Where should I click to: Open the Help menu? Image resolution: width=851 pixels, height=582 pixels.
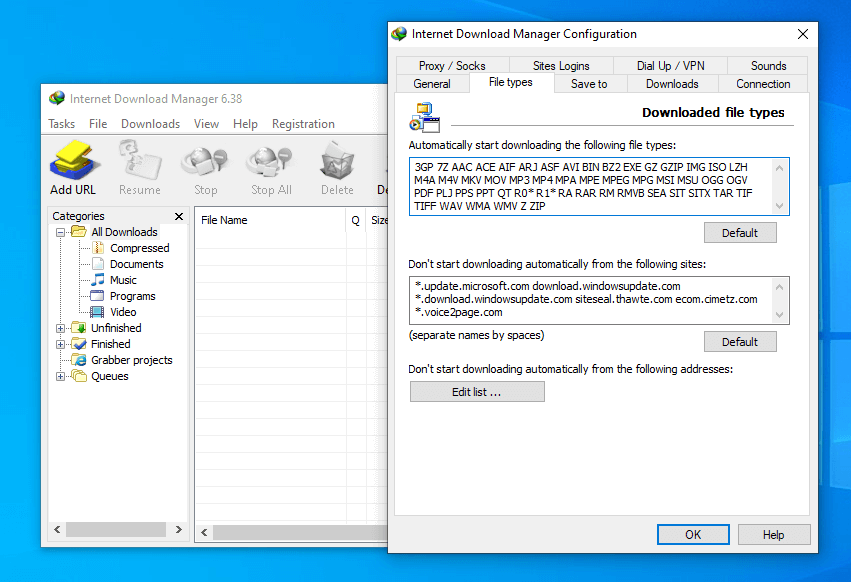click(245, 124)
